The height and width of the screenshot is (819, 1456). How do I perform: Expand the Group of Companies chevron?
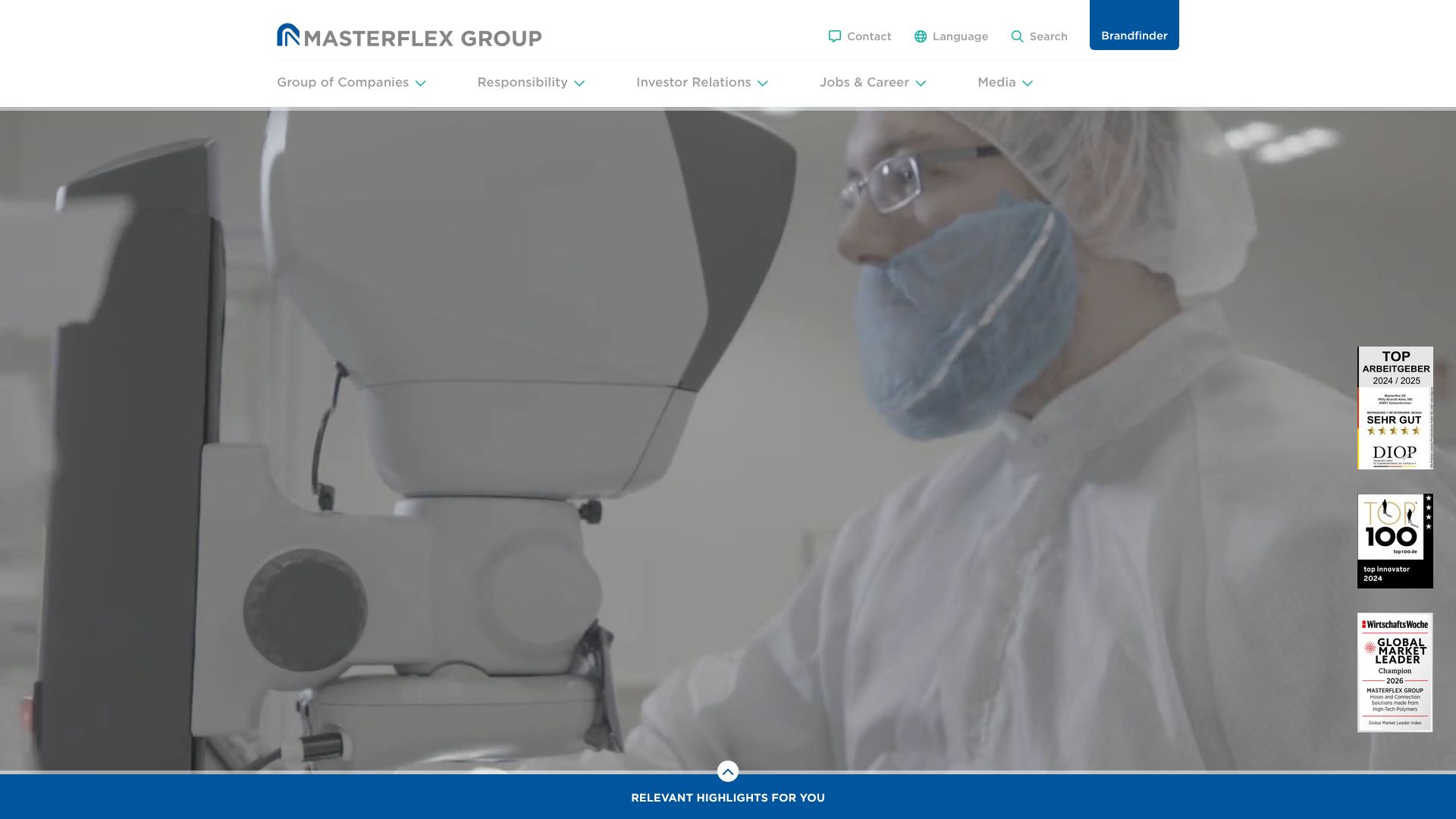pos(420,83)
